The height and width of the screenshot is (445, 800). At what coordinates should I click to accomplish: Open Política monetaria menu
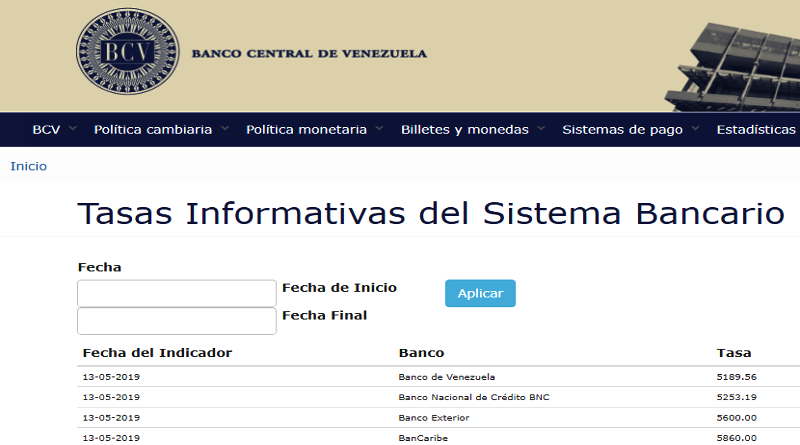pos(306,130)
